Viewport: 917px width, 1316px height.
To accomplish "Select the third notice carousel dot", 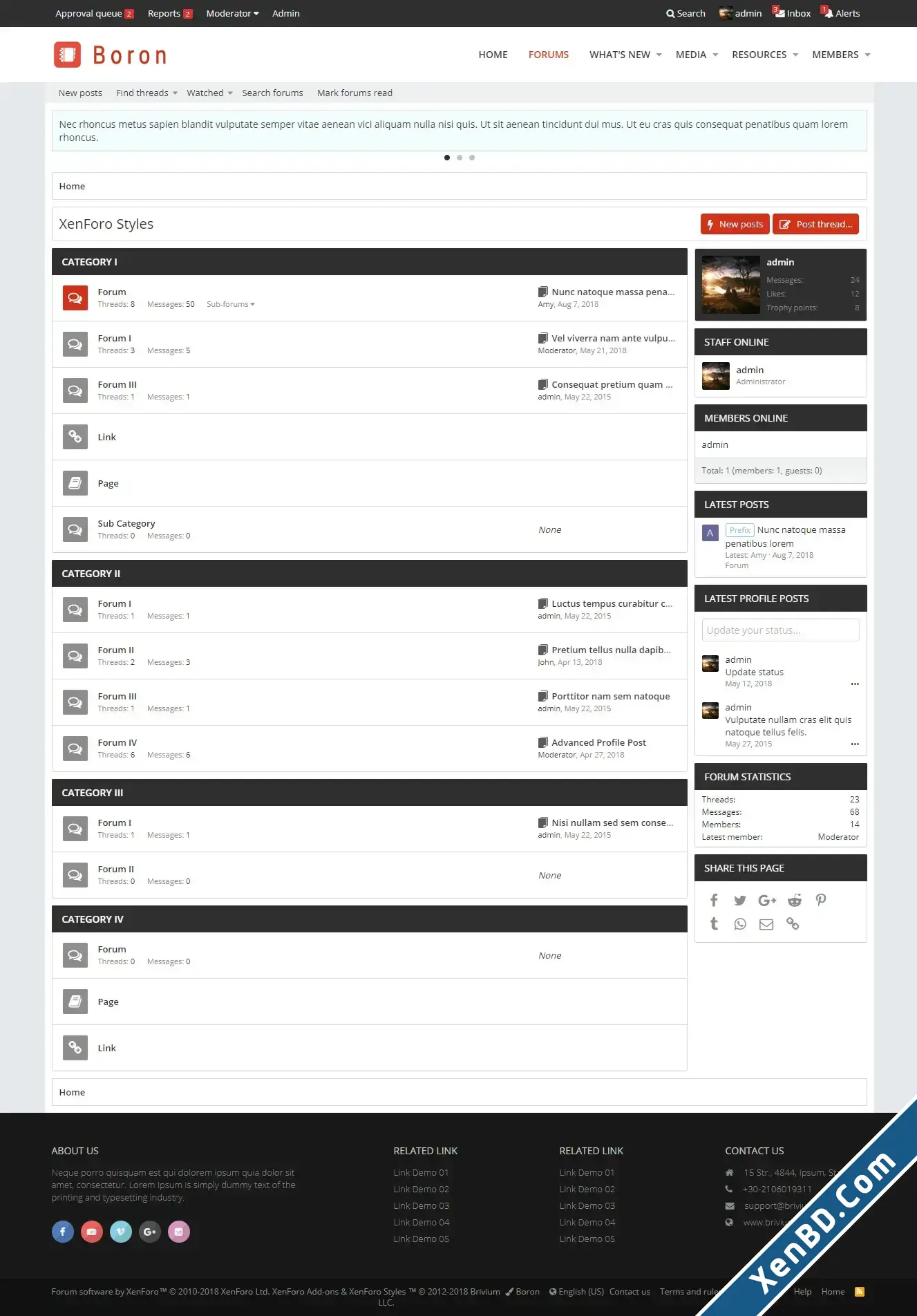I will (472, 158).
